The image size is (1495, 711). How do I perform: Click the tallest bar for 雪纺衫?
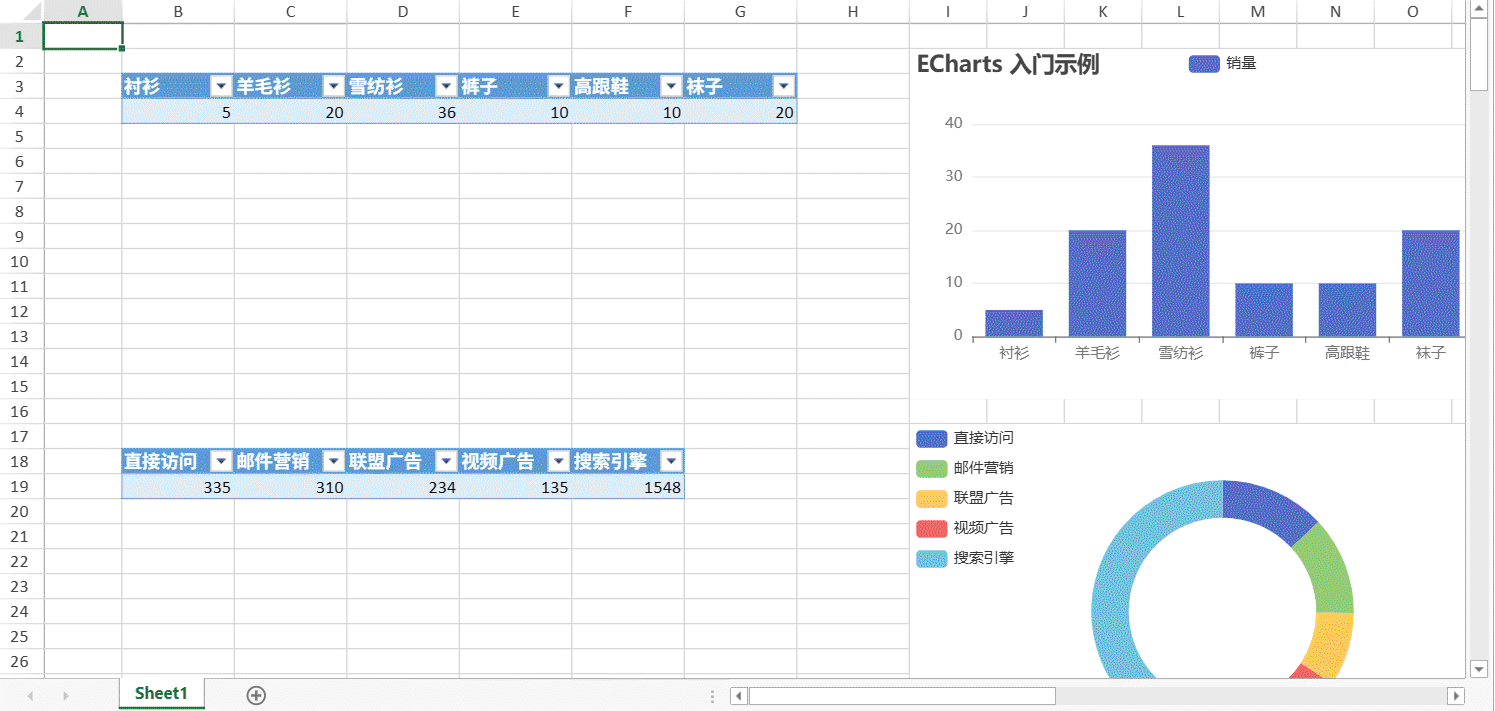1180,240
